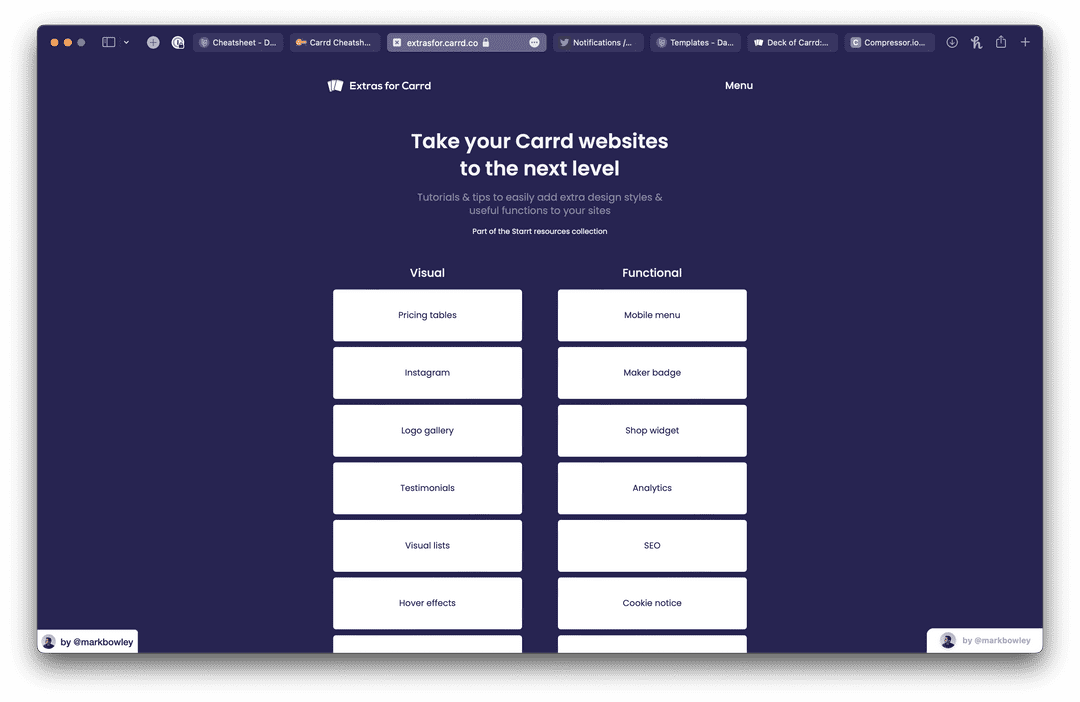
Task: Expand the tab groups dropdown chevron
Action: click(126, 43)
